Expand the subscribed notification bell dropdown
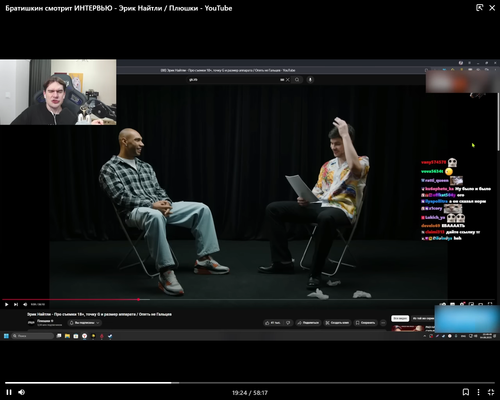Screen dimensions: 500x400 point(85,323)
